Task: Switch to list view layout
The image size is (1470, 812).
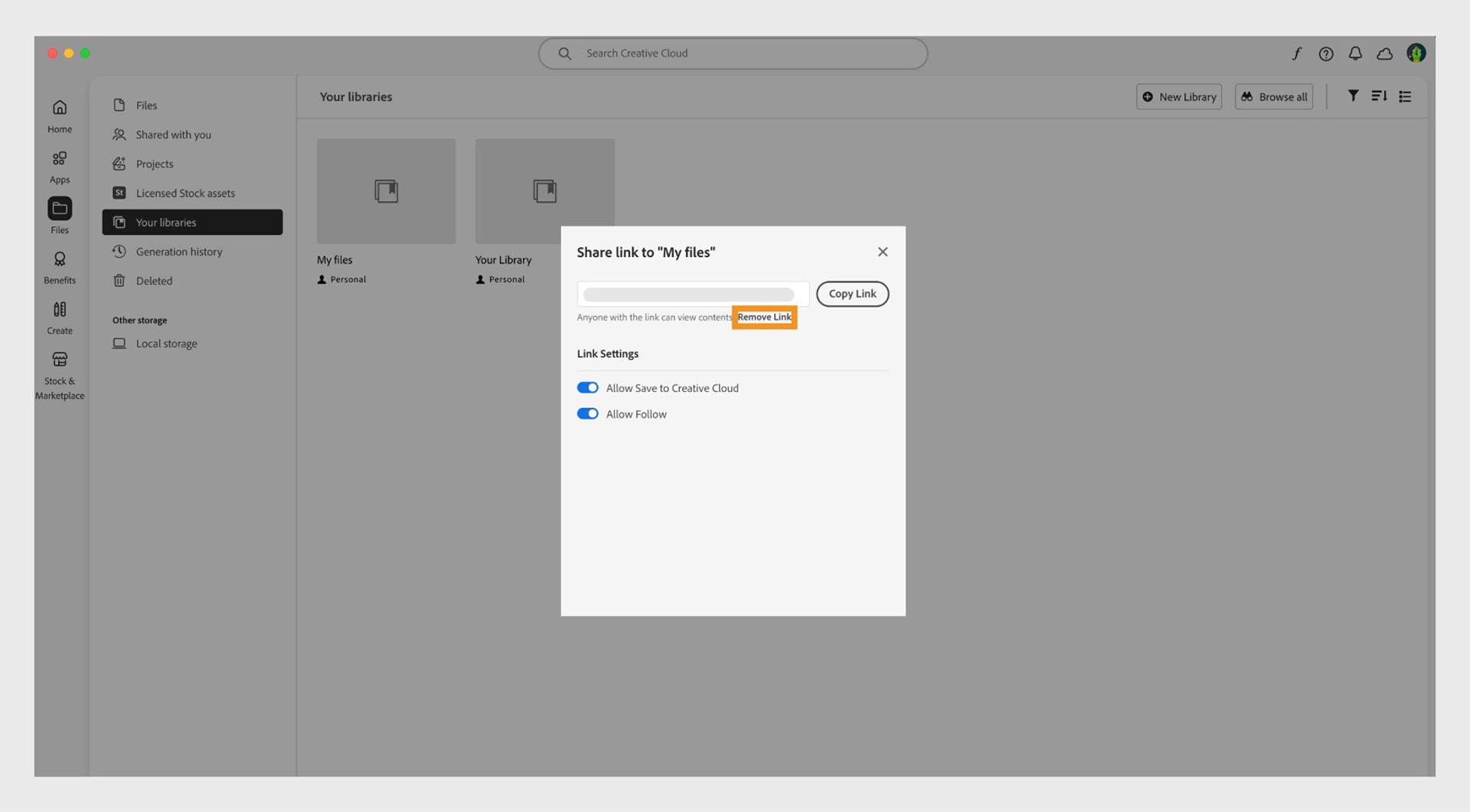Action: coord(1405,96)
